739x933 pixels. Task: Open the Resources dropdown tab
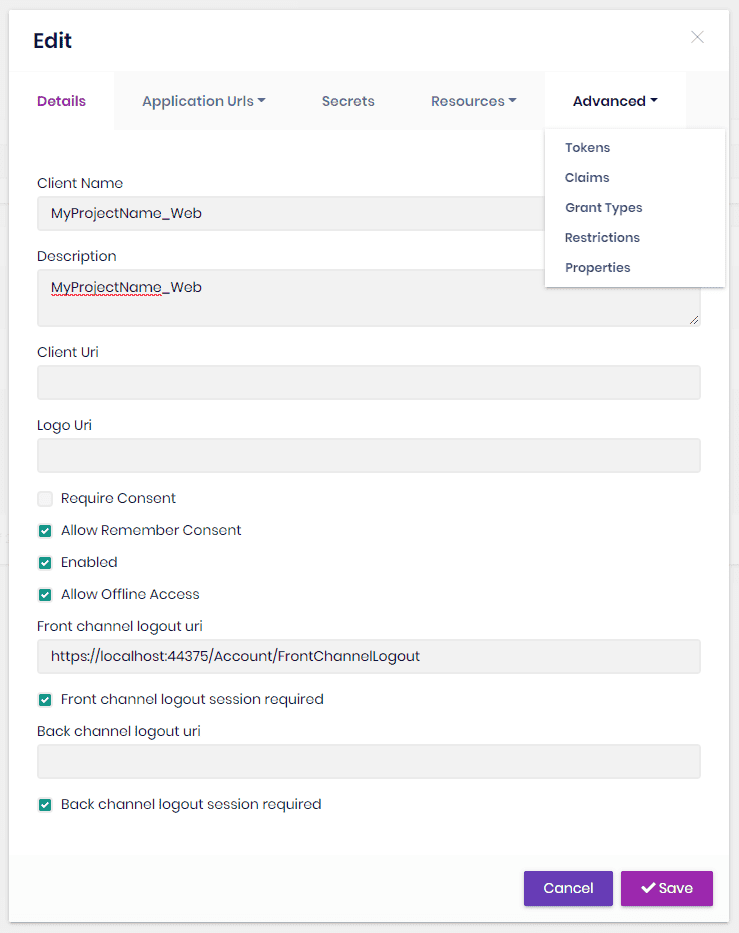(x=473, y=101)
